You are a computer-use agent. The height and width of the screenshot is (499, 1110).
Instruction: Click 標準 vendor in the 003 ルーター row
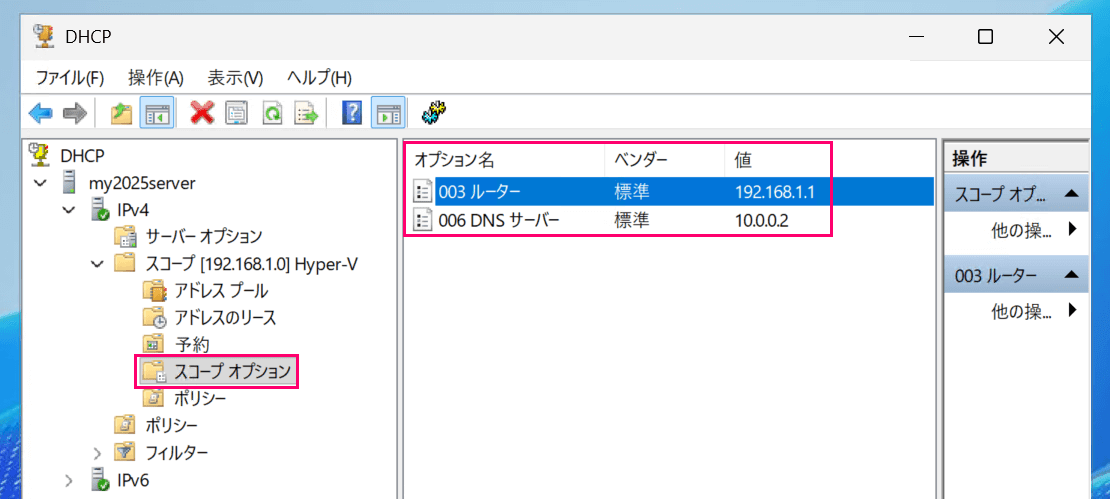631,191
